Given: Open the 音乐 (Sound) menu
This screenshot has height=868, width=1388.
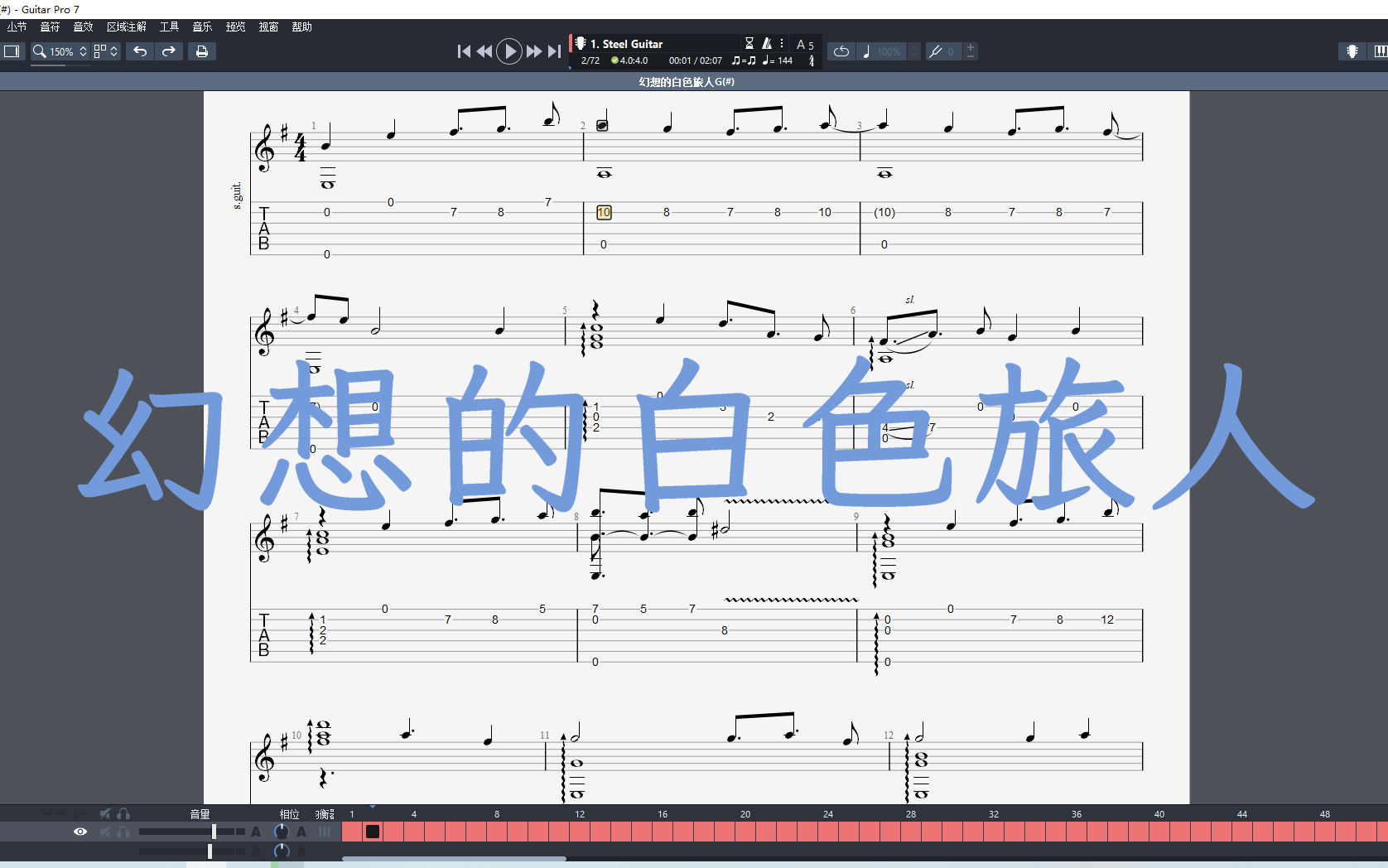Looking at the screenshot, I should point(202,27).
